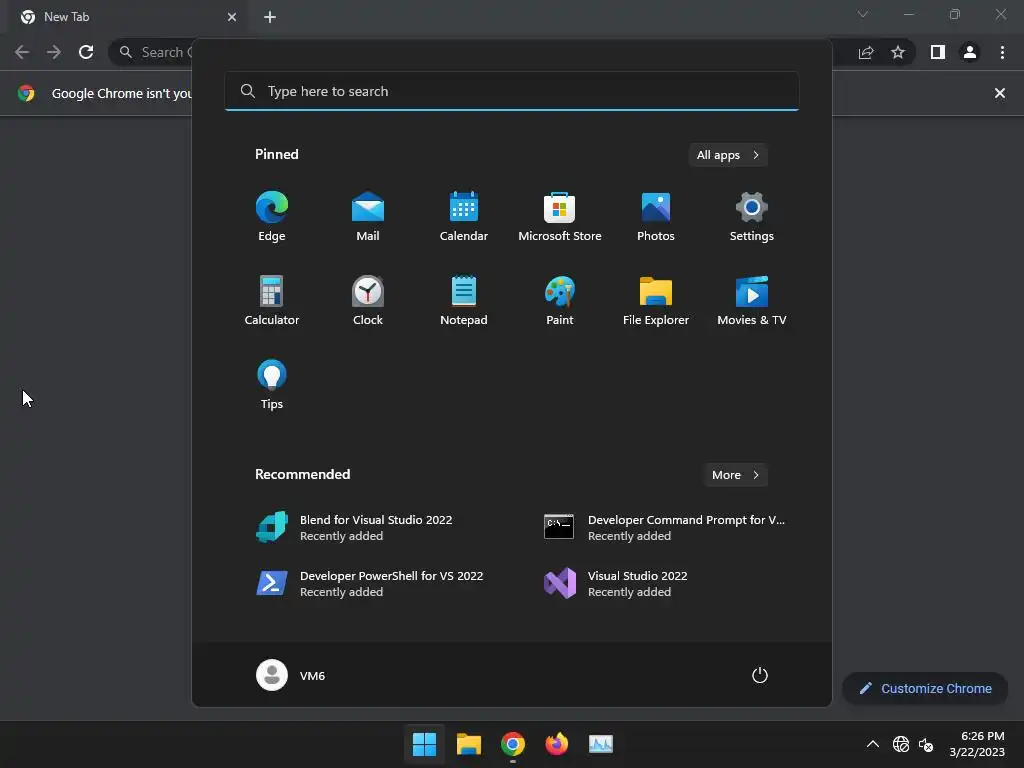1024x768 pixels.
Task: Reload the Chrome page
Action: [86, 52]
